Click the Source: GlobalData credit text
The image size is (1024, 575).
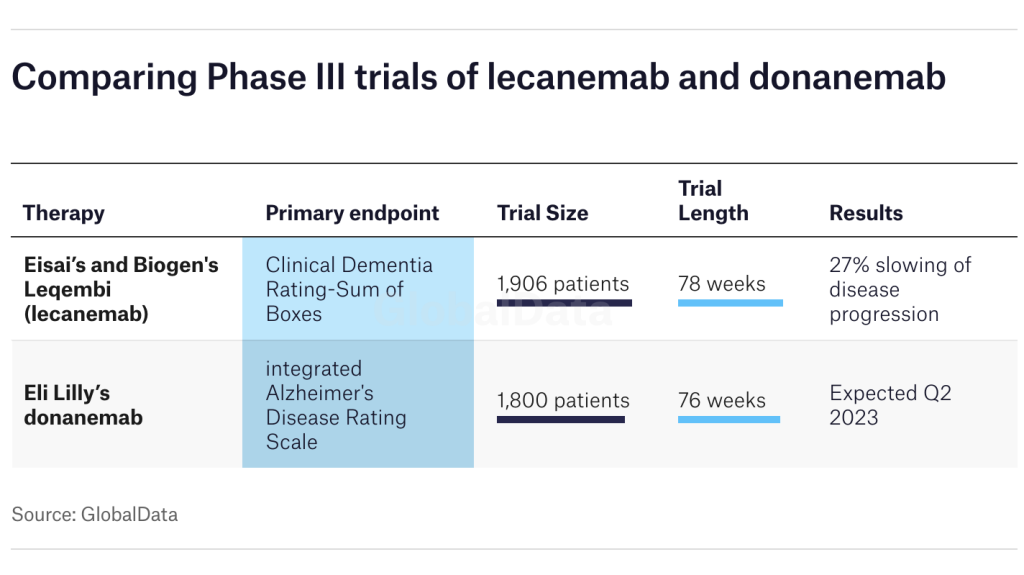95,515
